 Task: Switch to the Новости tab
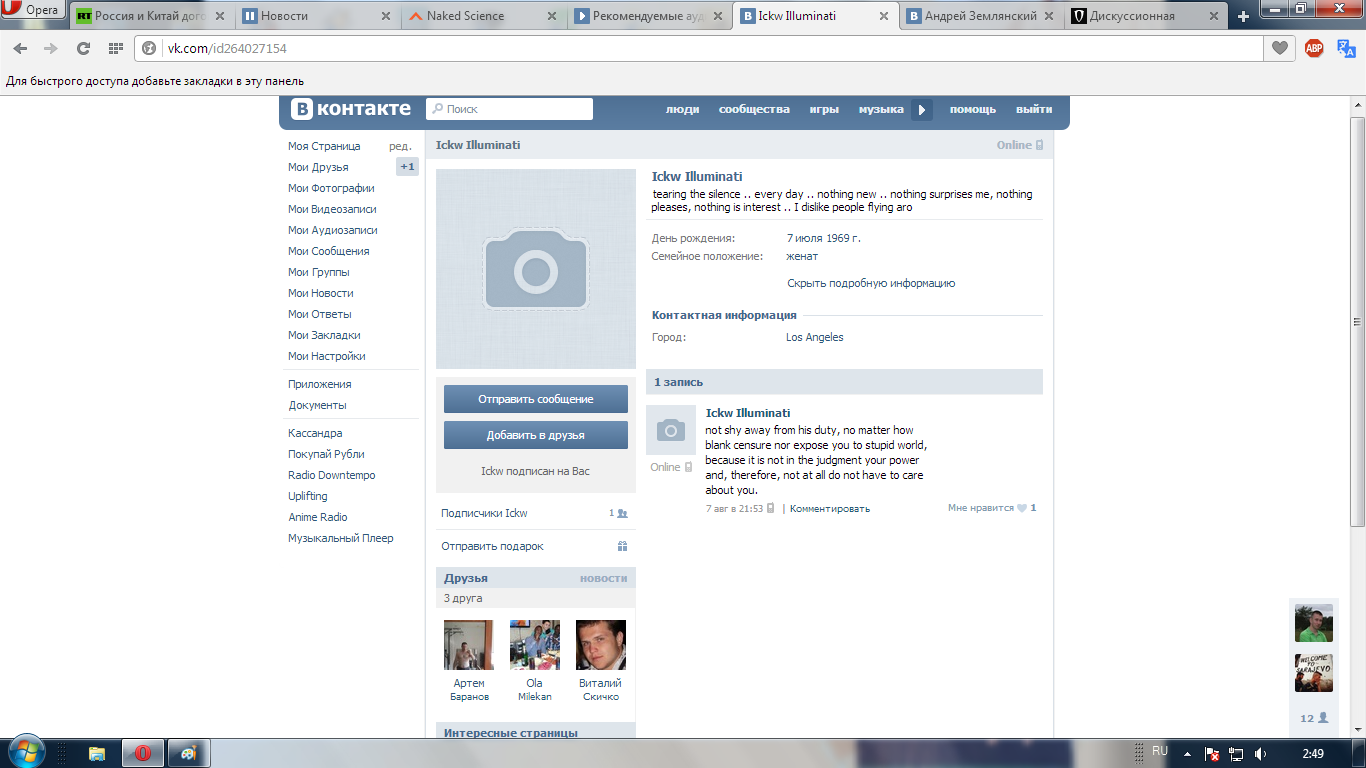[x=318, y=16]
